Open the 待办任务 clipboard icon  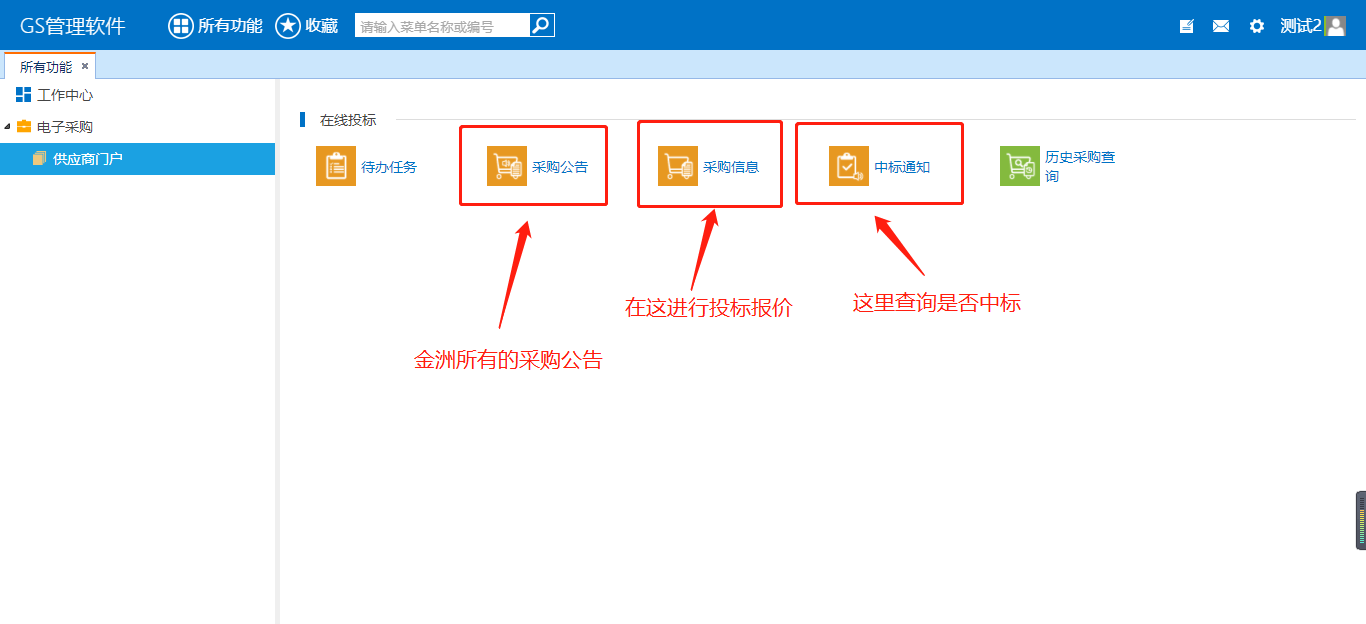pos(336,166)
